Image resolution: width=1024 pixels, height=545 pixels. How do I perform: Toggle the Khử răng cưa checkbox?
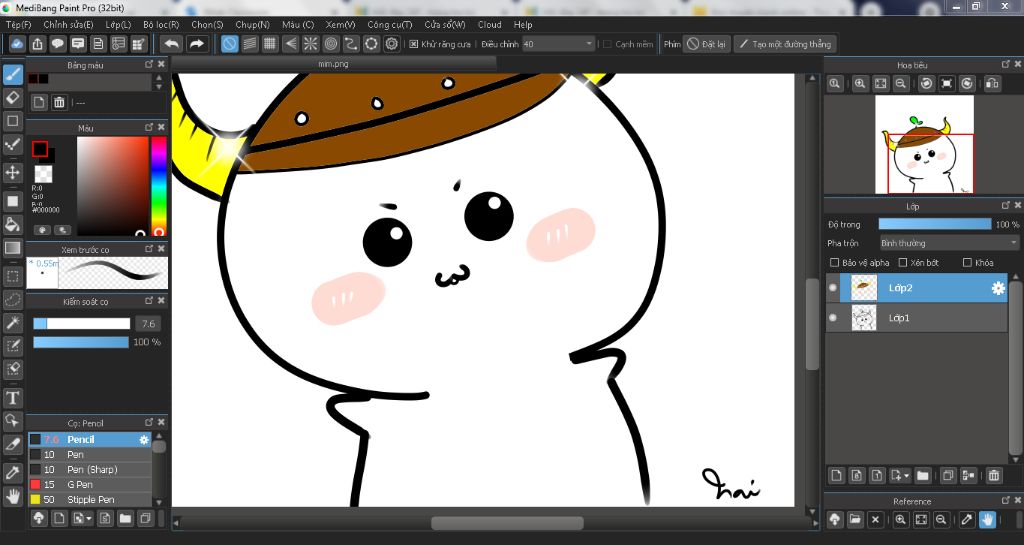[414, 44]
